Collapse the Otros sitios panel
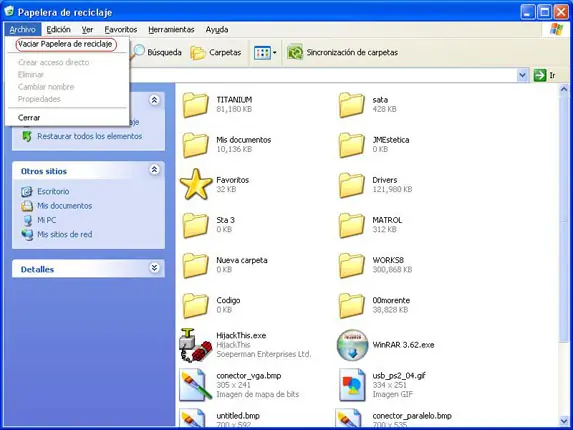The height and width of the screenshot is (430, 573). point(154,170)
